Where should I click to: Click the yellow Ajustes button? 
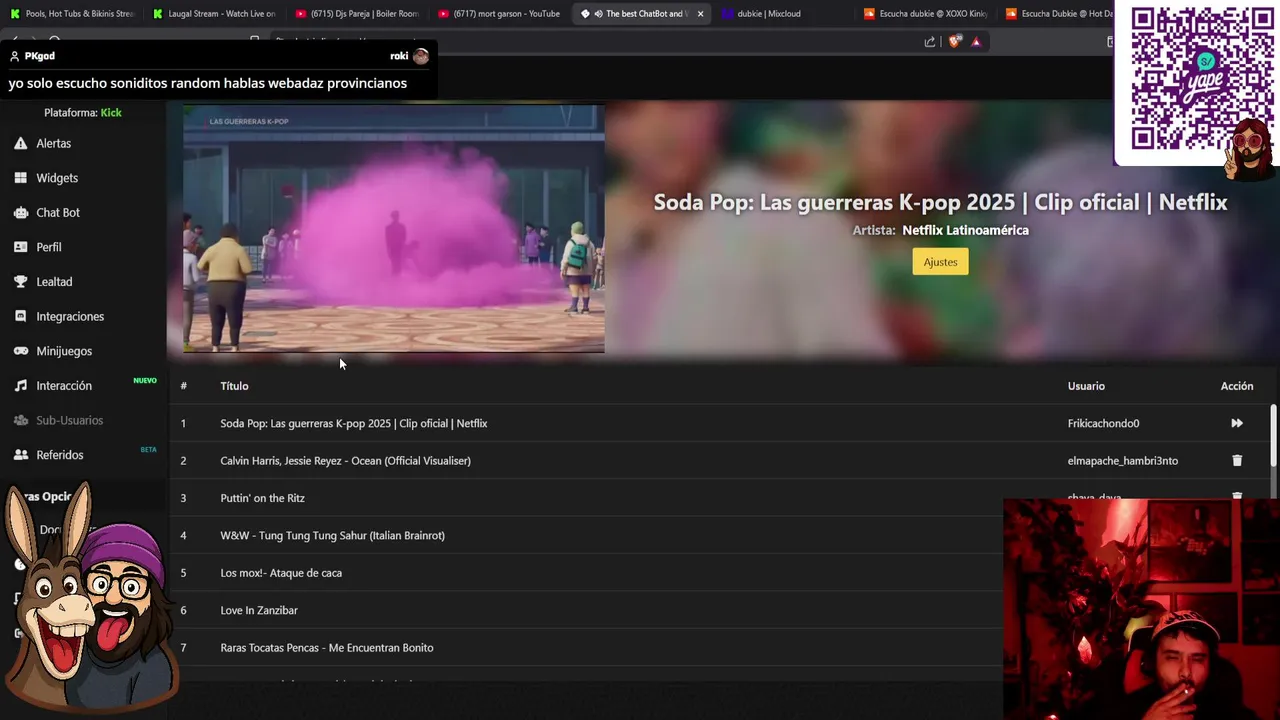coord(940,262)
